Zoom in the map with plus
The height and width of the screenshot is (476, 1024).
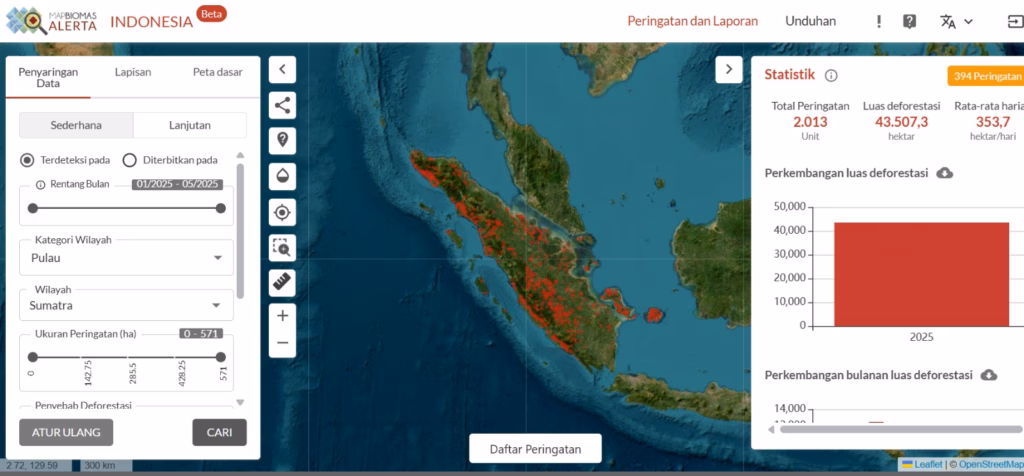(x=282, y=317)
